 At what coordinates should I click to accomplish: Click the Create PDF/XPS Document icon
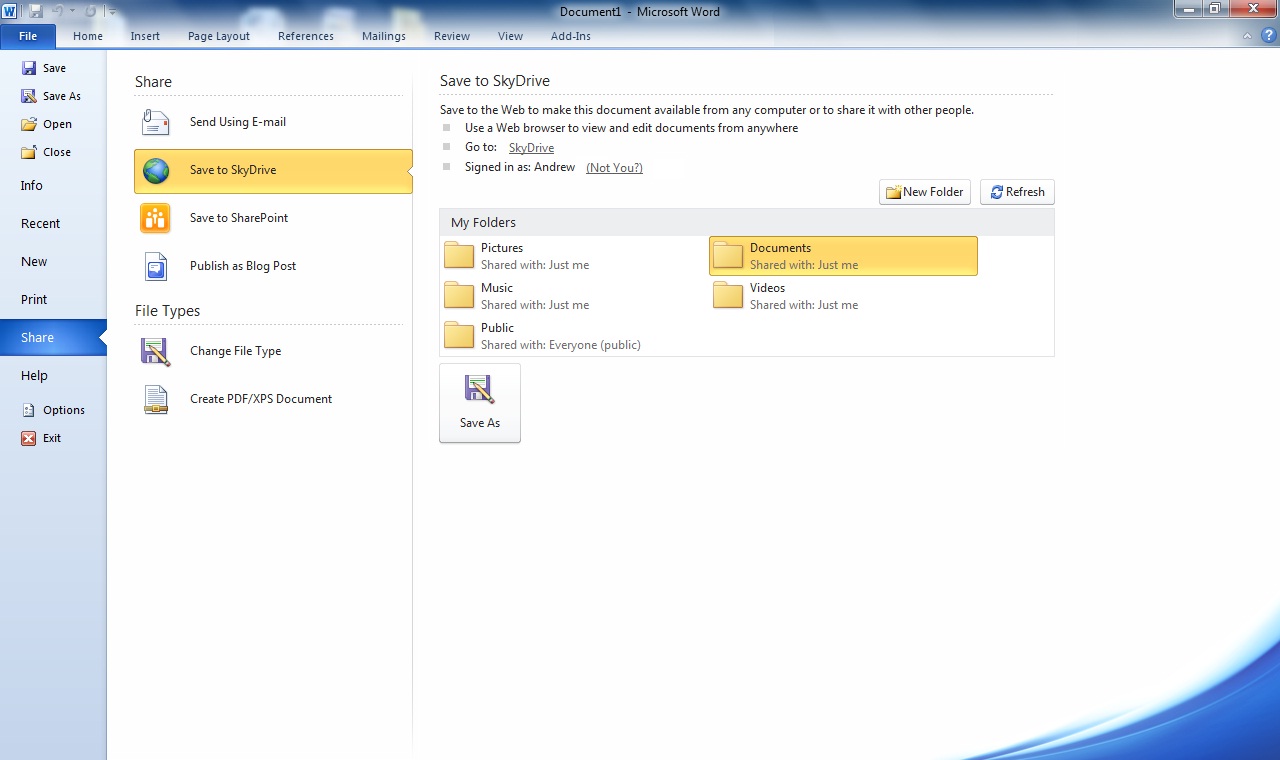tap(156, 399)
